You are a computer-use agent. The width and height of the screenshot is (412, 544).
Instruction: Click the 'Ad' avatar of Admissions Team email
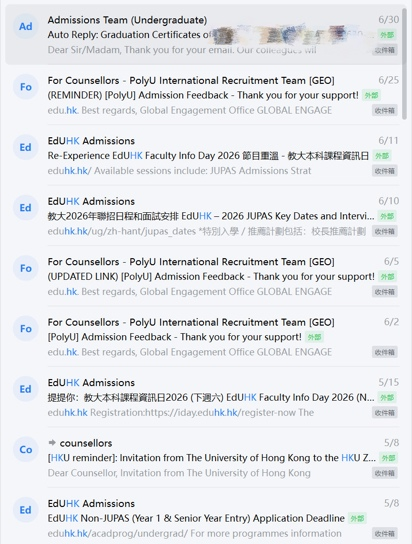click(x=26, y=26)
